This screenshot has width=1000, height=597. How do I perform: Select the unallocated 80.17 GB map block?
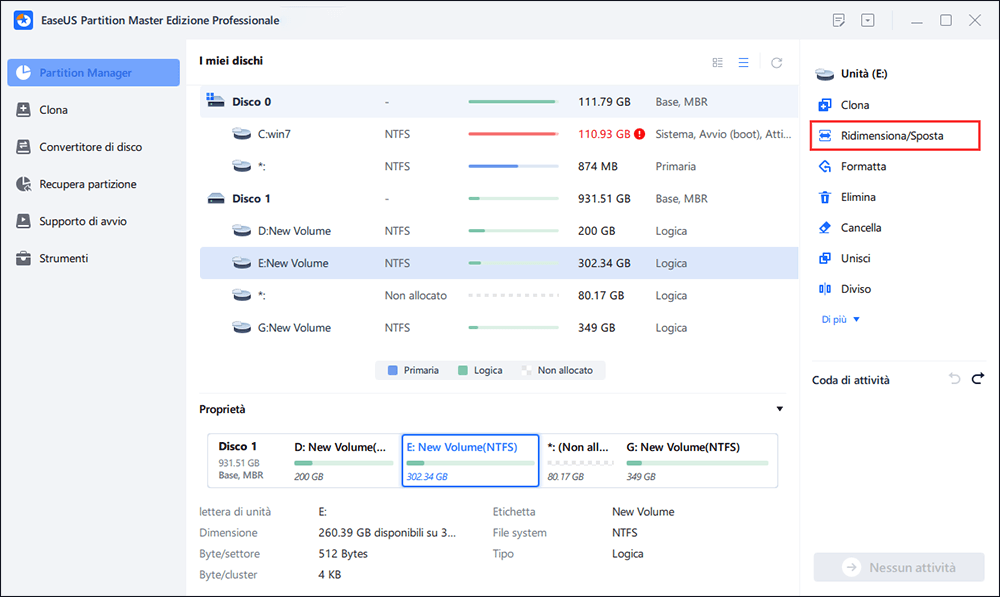click(x=580, y=461)
